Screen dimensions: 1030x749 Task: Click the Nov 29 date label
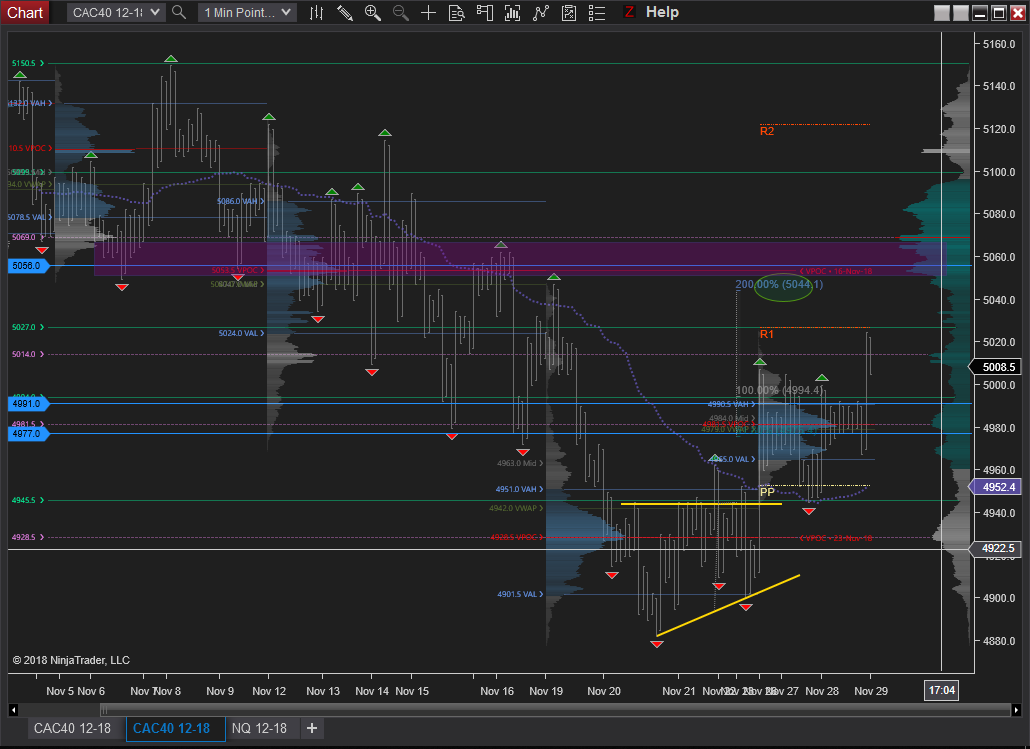point(870,691)
